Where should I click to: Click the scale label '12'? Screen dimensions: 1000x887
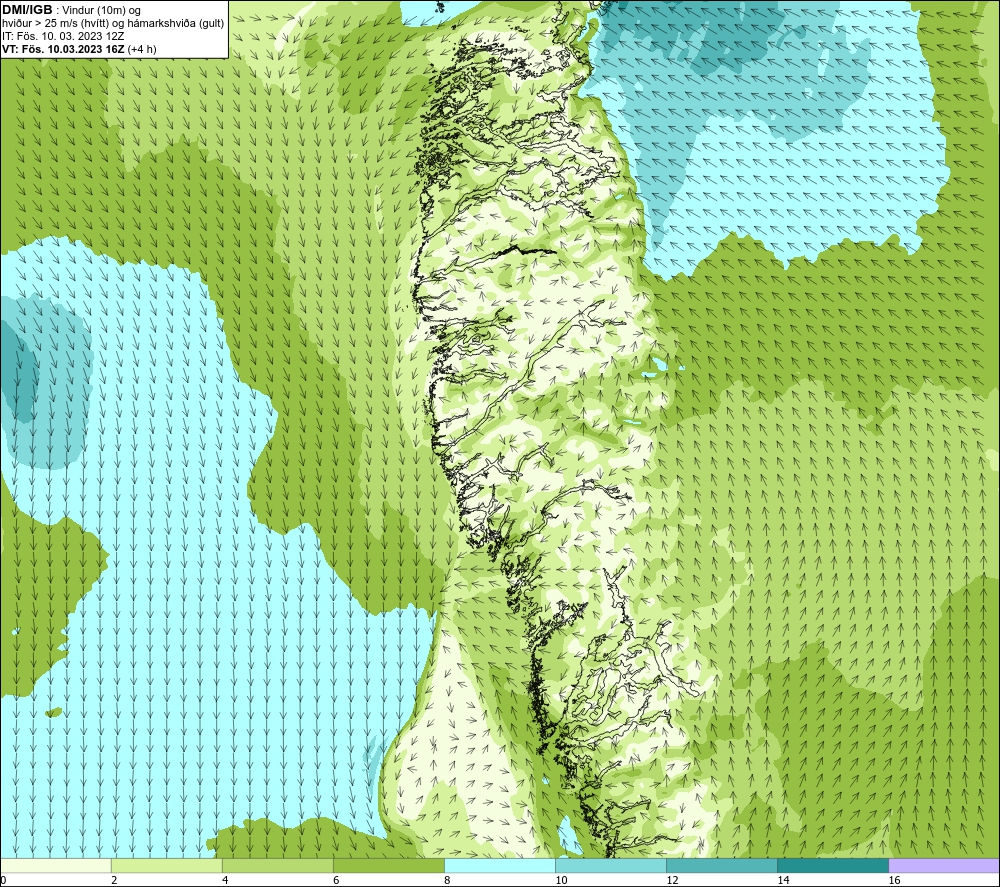672,881
